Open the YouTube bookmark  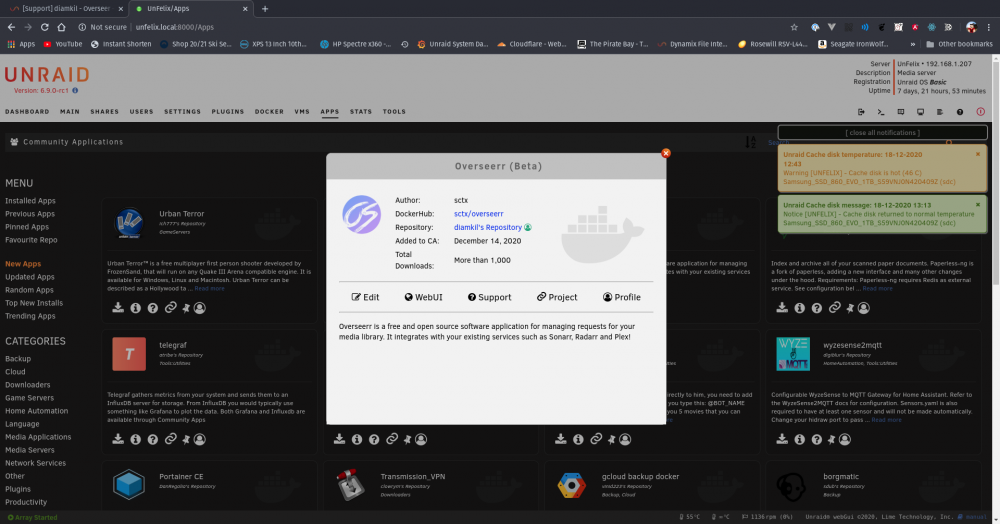(x=62, y=44)
